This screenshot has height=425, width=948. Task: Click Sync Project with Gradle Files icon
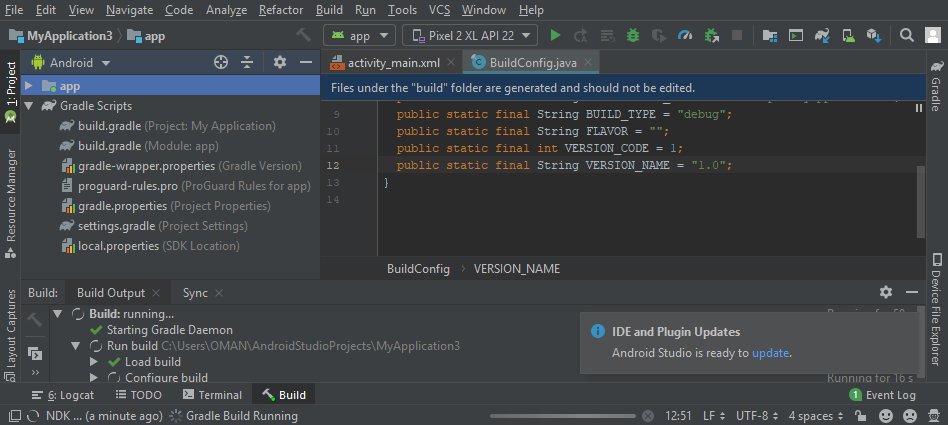(x=821, y=36)
